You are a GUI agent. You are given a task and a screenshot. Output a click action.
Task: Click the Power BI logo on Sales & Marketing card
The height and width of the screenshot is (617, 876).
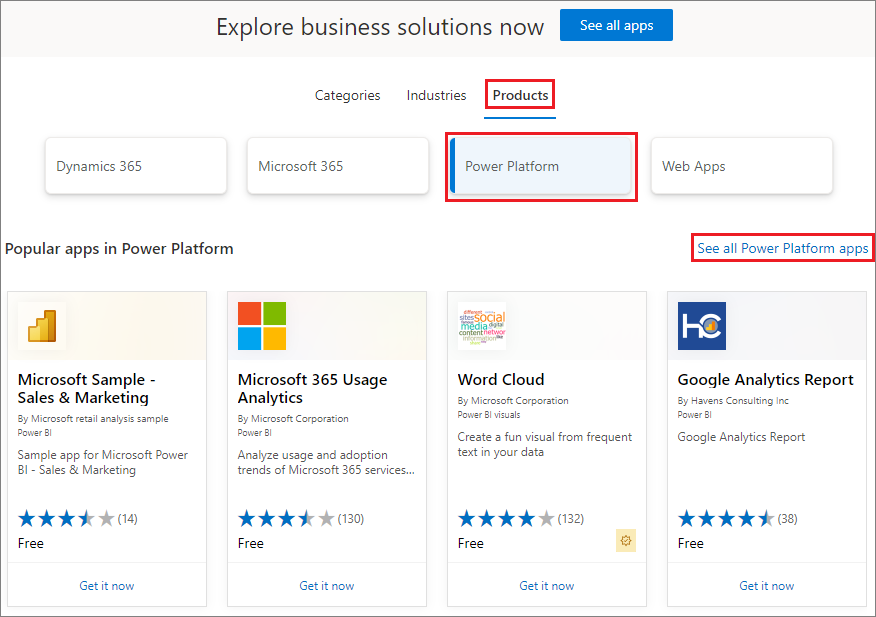coord(42,326)
